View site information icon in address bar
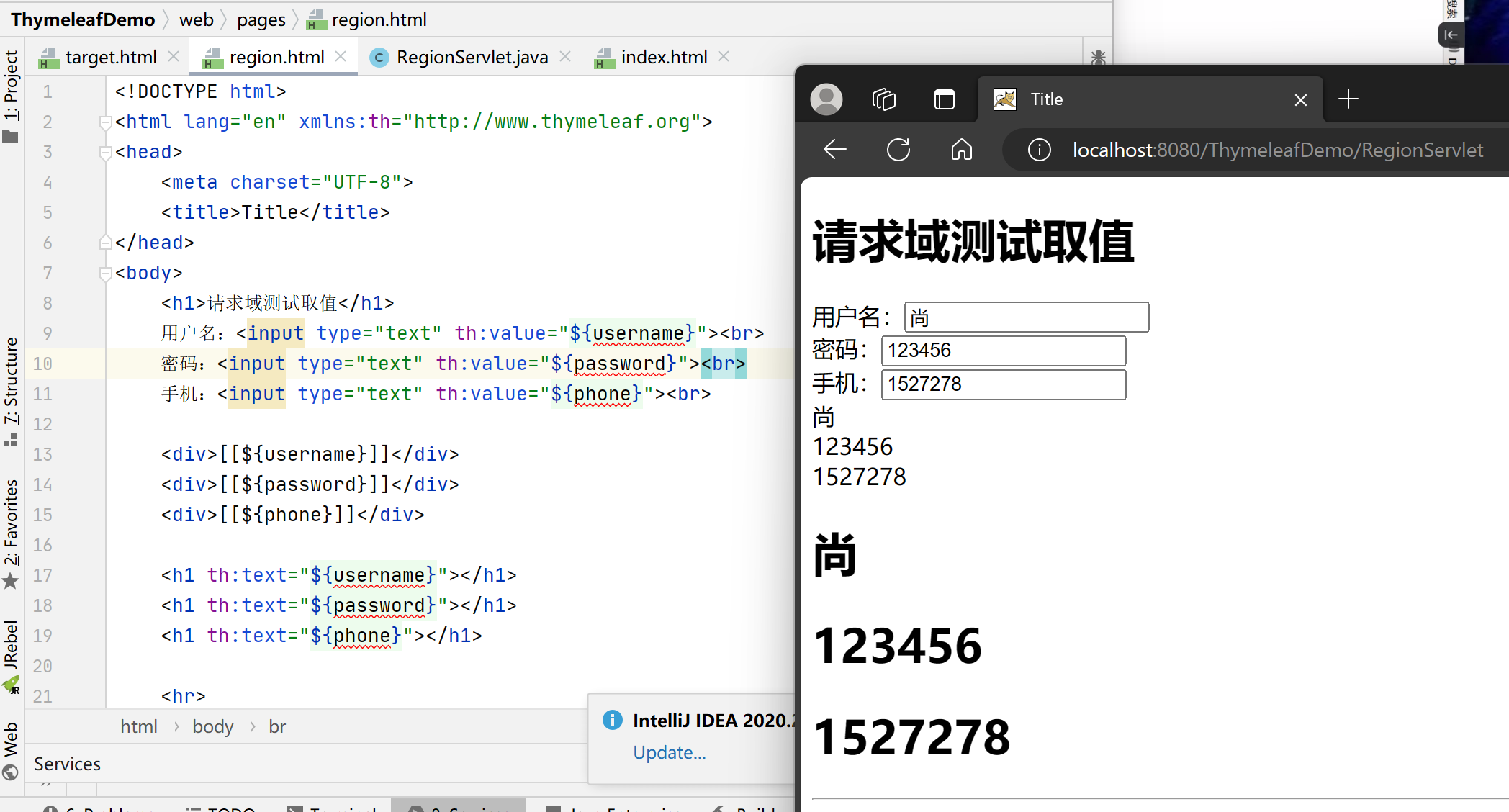 [x=1039, y=150]
